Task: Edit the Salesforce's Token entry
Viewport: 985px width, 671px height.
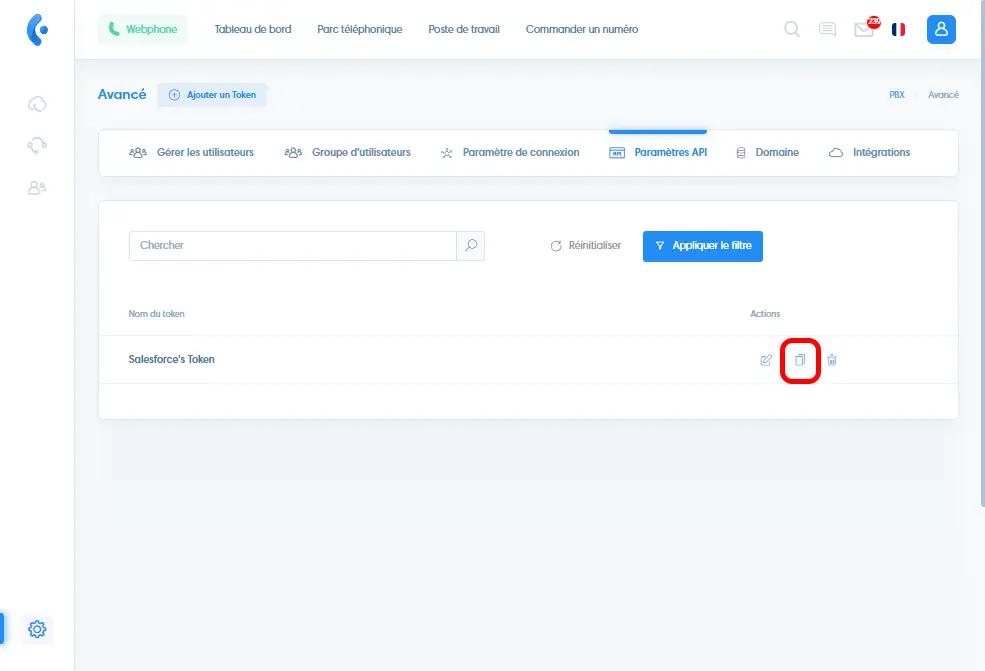Action: tap(766, 360)
